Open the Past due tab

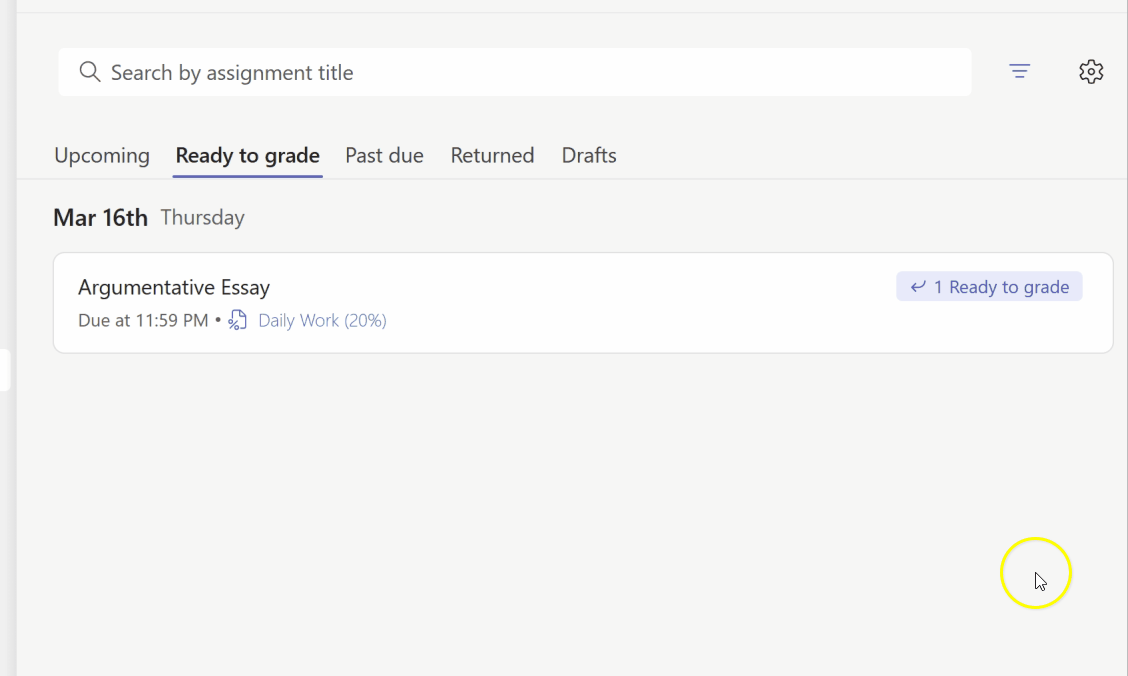click(x=384, y=156)
